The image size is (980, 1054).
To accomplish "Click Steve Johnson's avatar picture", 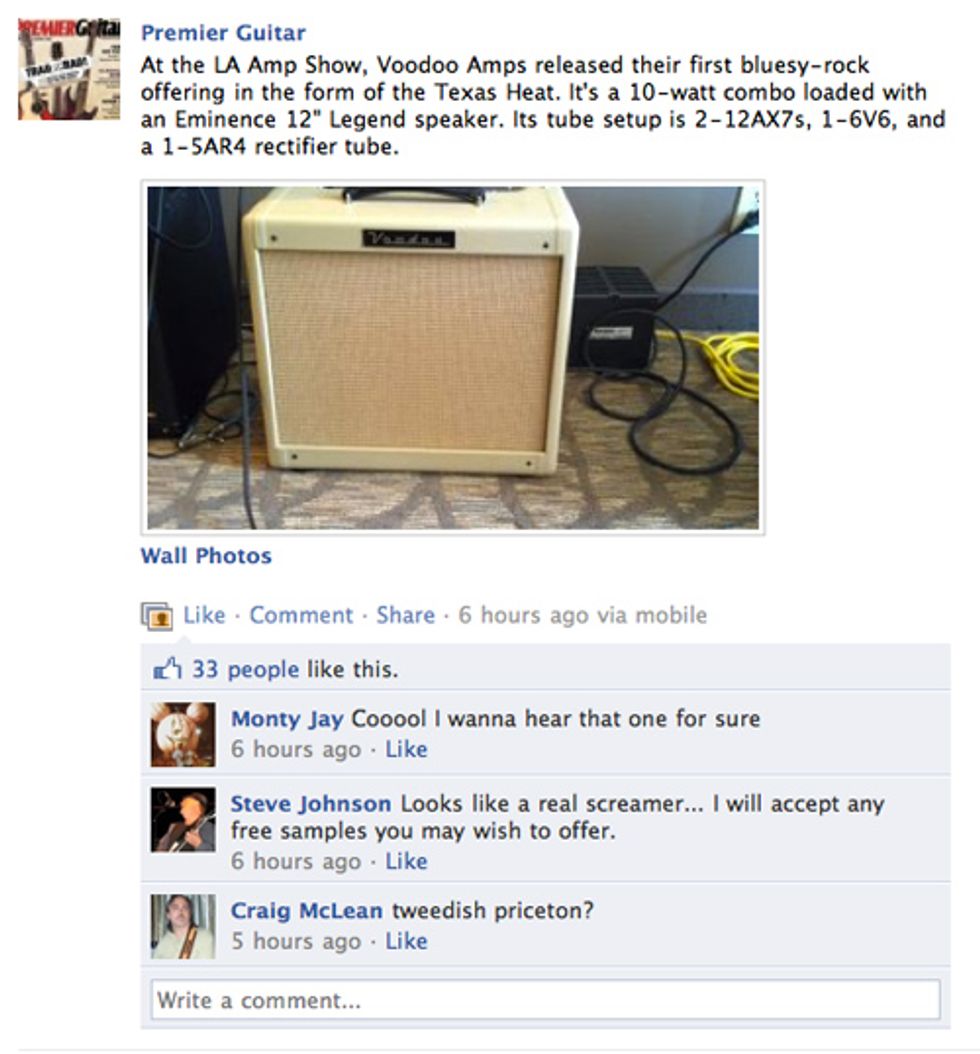I will pyautogui.click(x=183, y=820).
